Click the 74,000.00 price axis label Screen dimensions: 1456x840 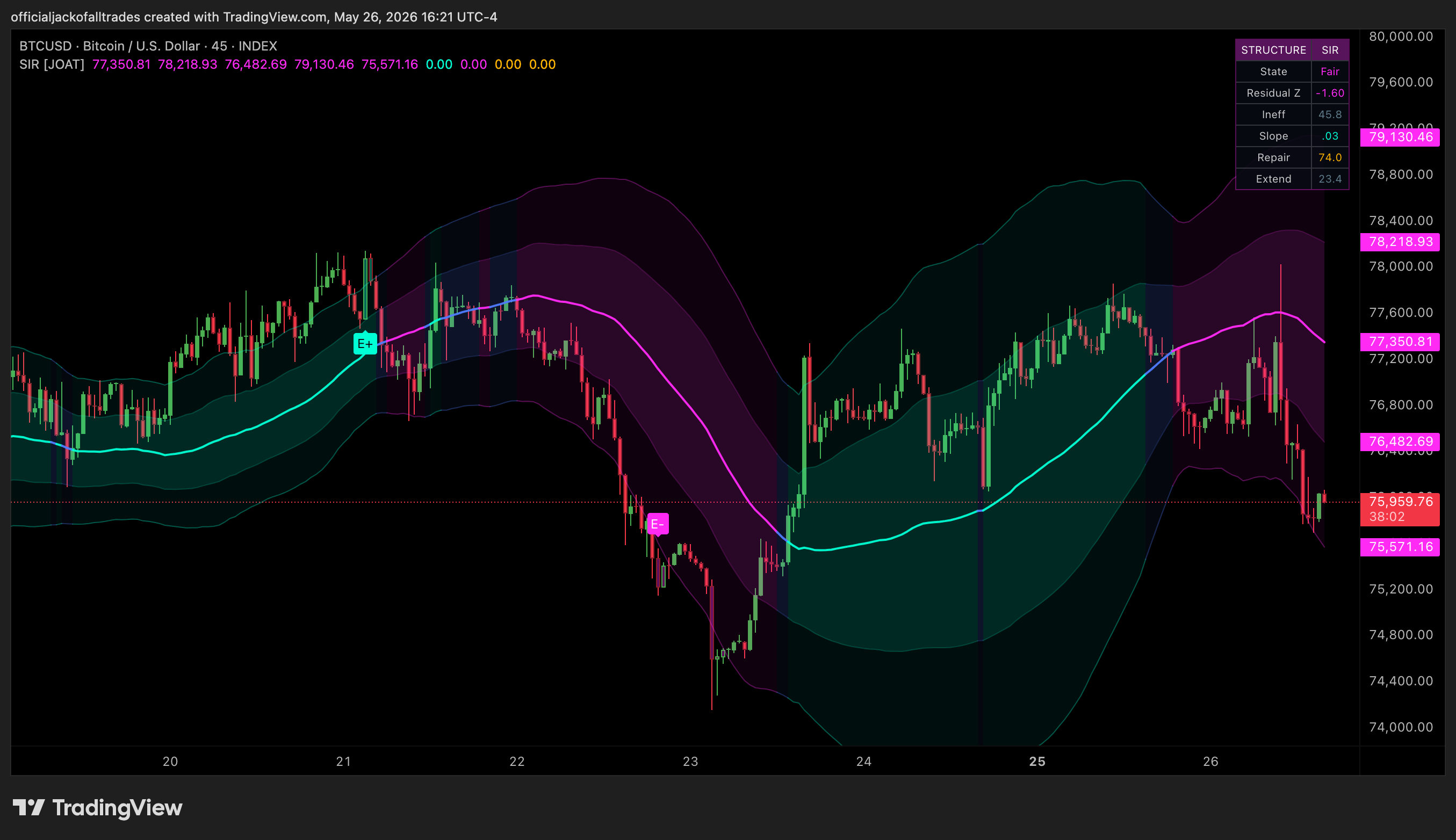pos(1401,727)
